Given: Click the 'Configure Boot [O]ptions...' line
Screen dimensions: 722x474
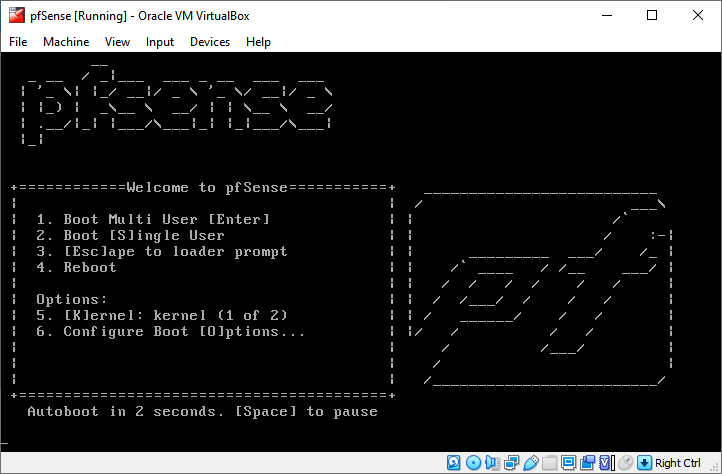Looking at the screenshot, I should click(x=170, y=332).
